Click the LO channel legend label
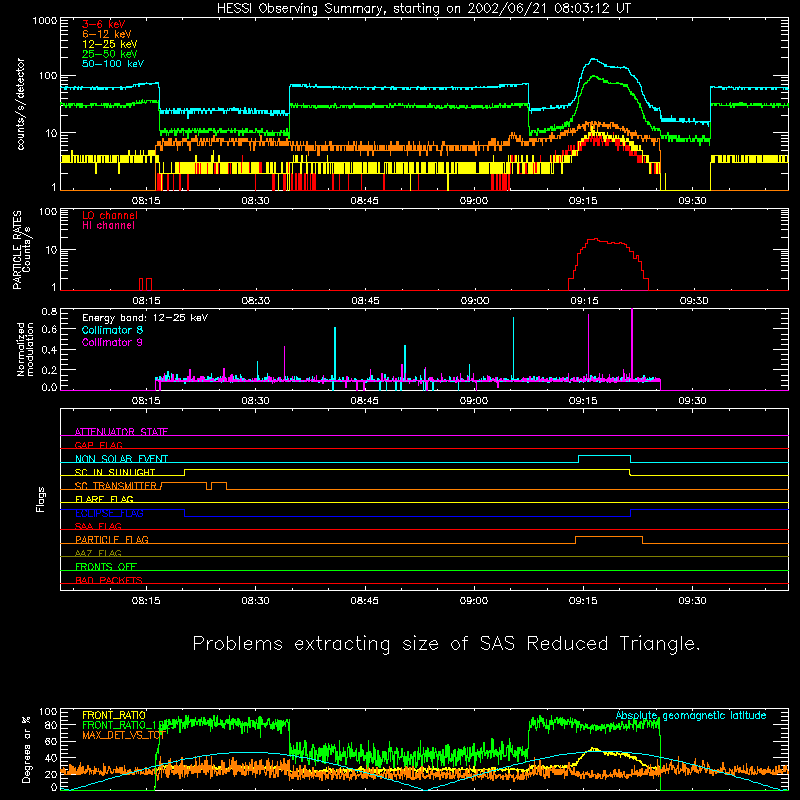This screenshot has width=800, height=800. (x=110, y=215)
